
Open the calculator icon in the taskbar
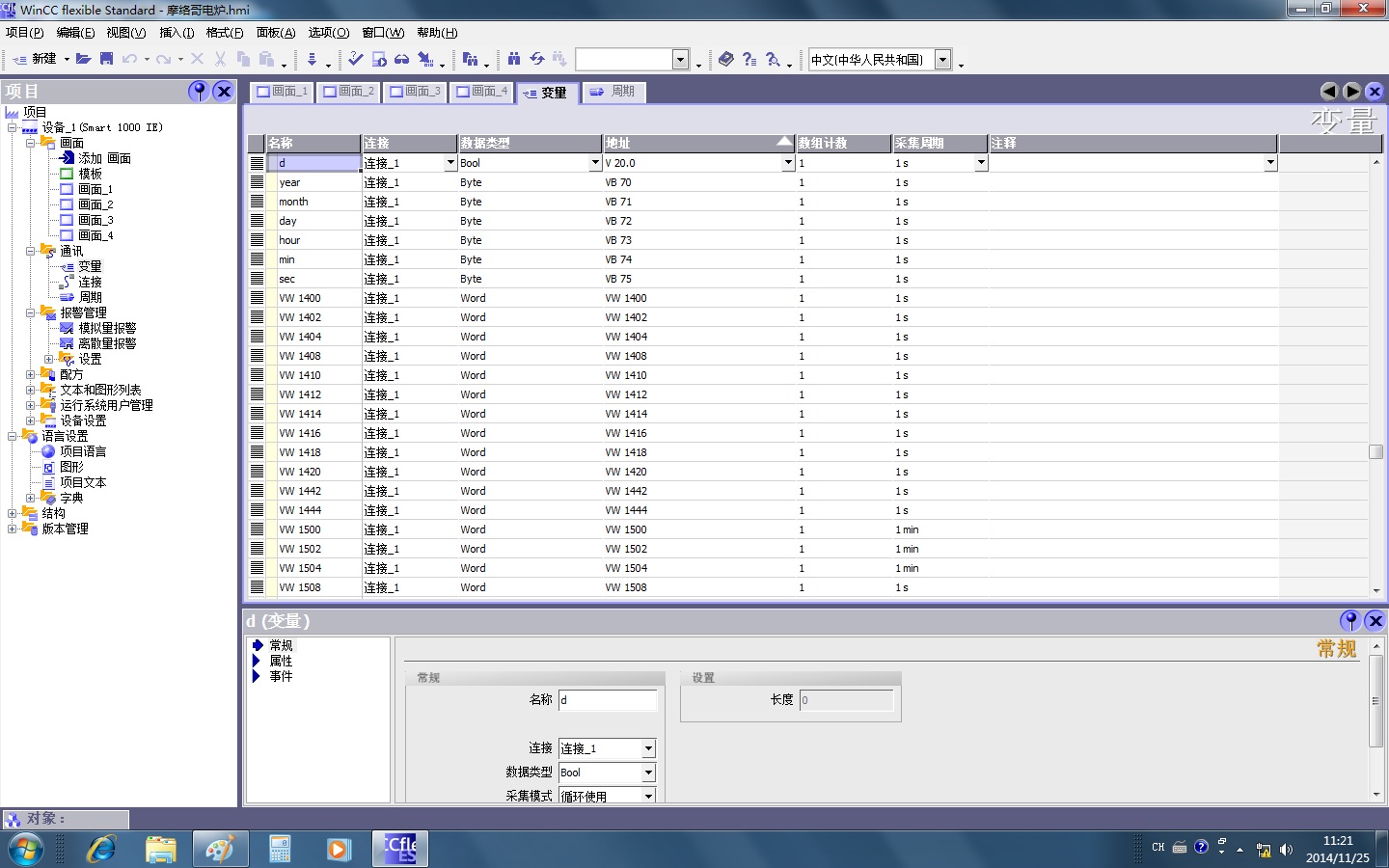click(x=280, y=849)
